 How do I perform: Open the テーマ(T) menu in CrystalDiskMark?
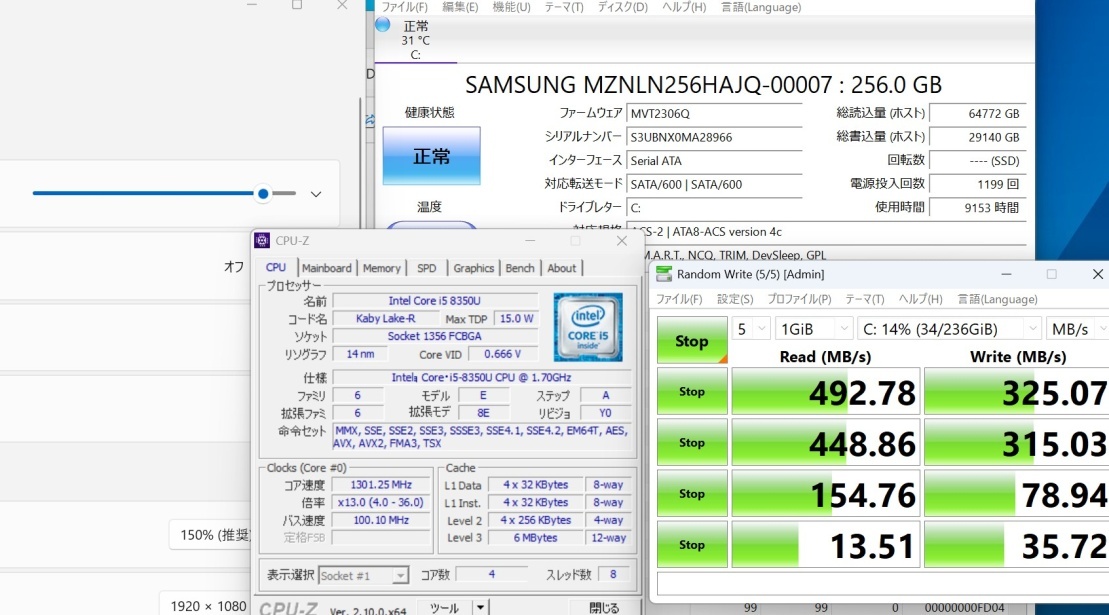coord(864,299)
